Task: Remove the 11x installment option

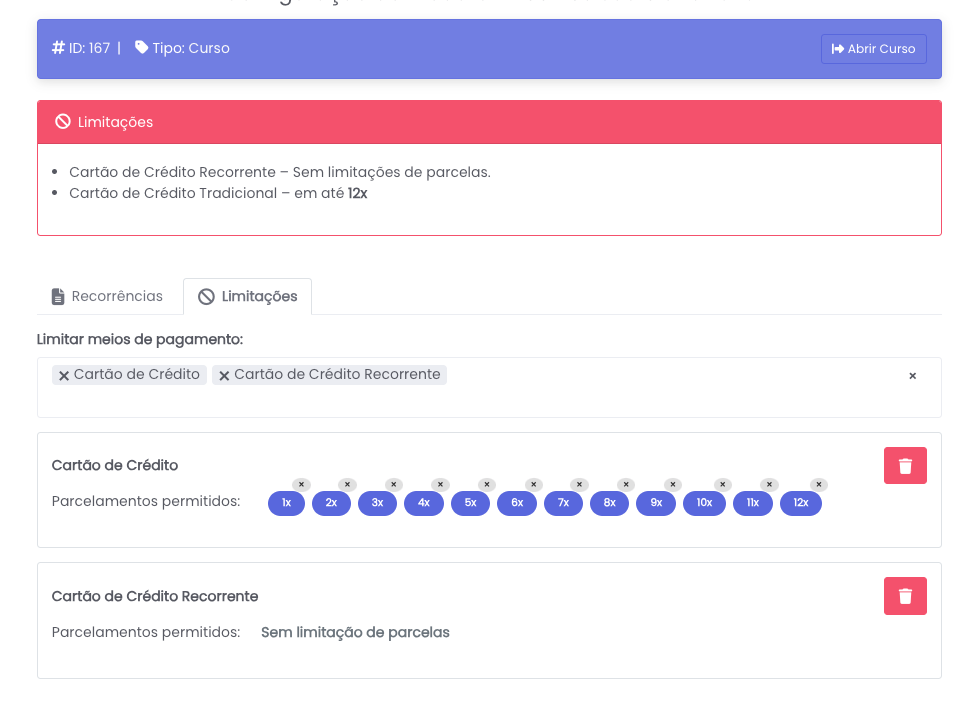Action: tap(769, 485)
